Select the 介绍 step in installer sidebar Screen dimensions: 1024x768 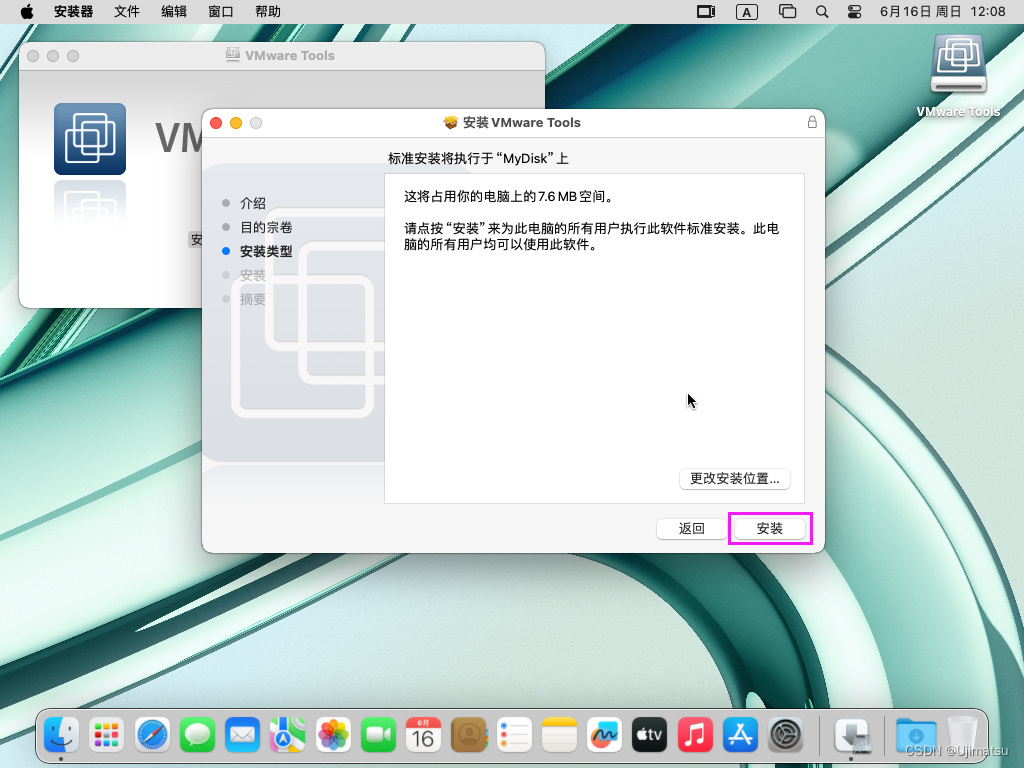[x=253, y=203]
